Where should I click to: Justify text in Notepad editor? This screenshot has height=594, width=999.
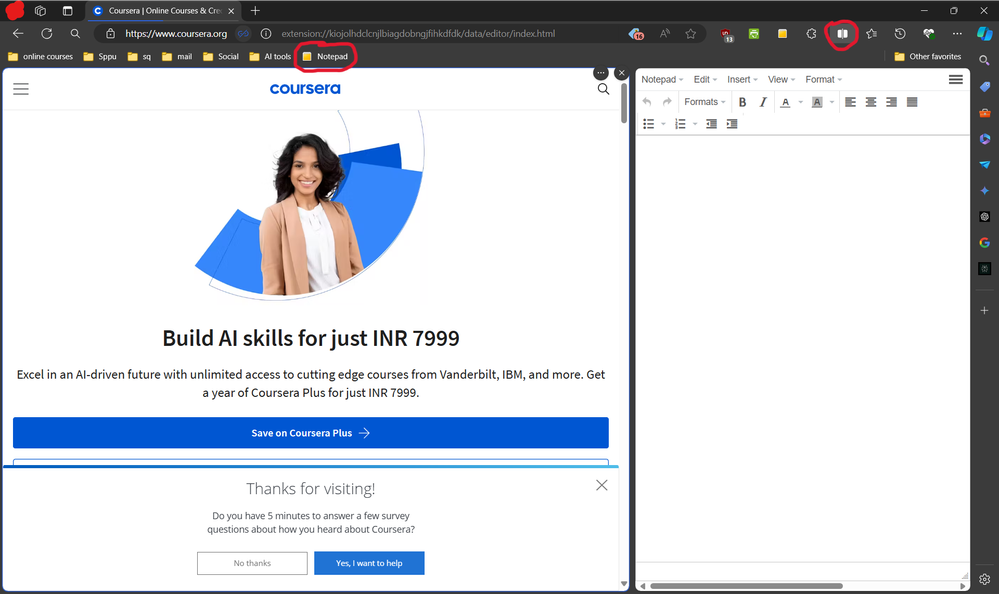point(912,102)
